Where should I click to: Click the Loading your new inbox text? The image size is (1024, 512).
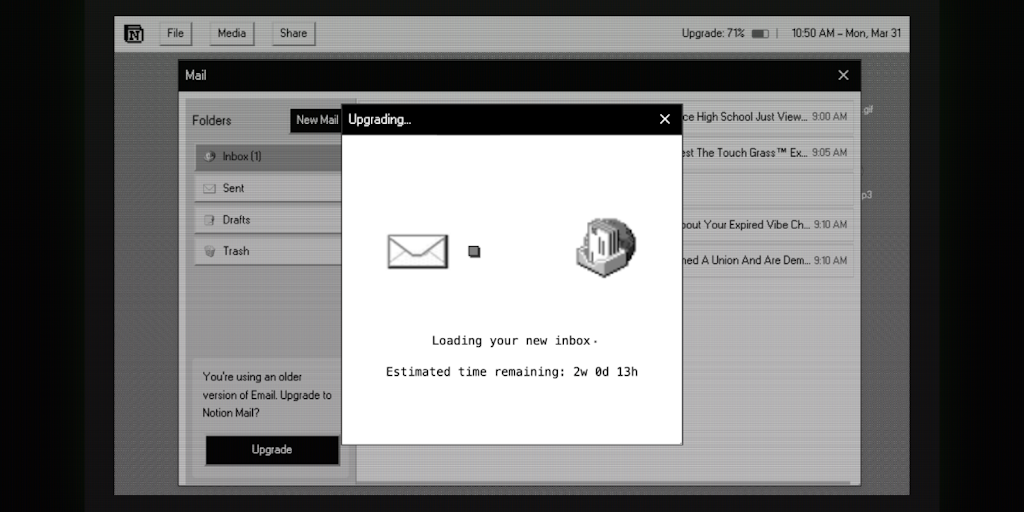pos(514,341)
